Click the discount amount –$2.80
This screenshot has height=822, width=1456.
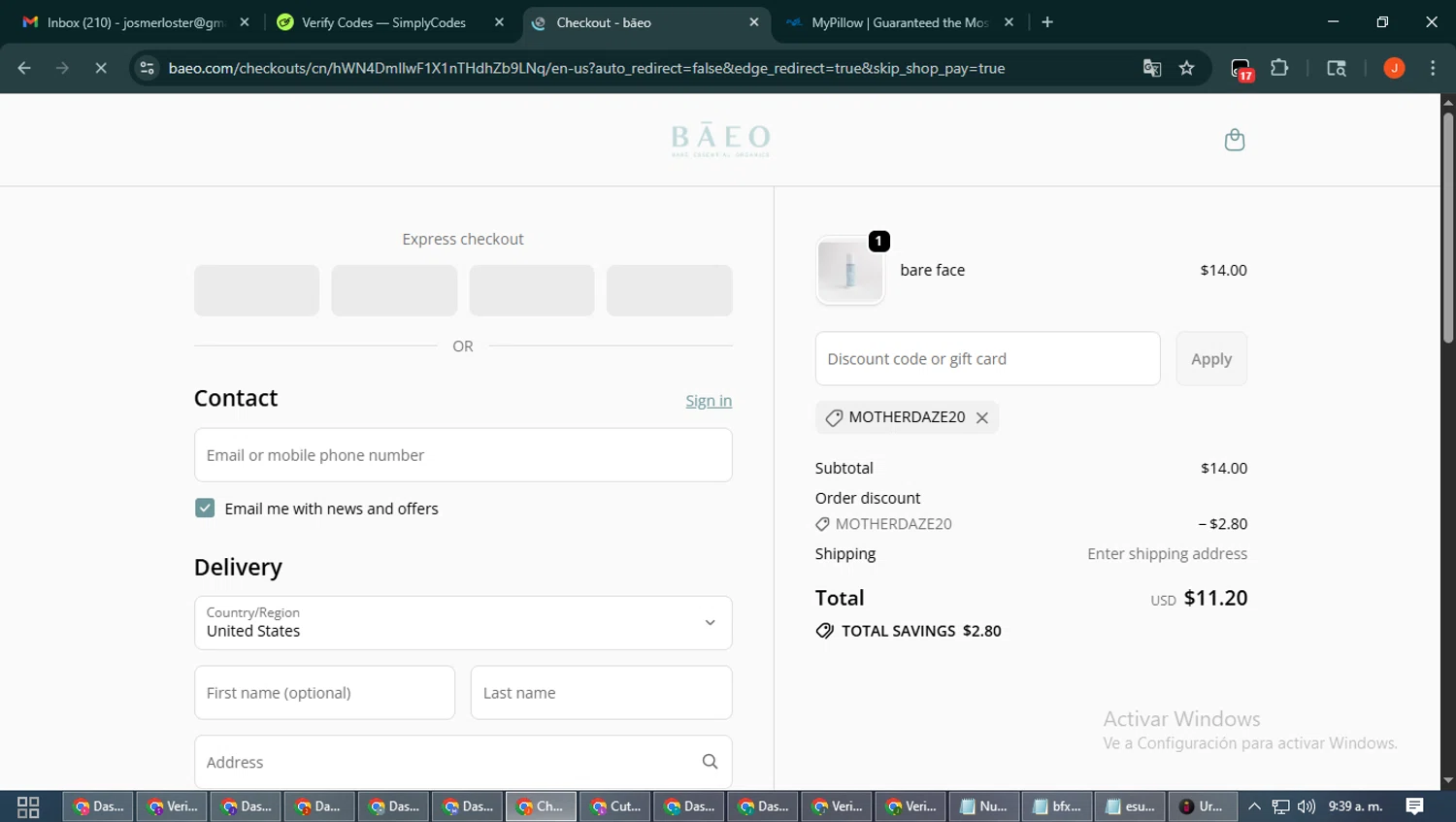point(1223,524)
